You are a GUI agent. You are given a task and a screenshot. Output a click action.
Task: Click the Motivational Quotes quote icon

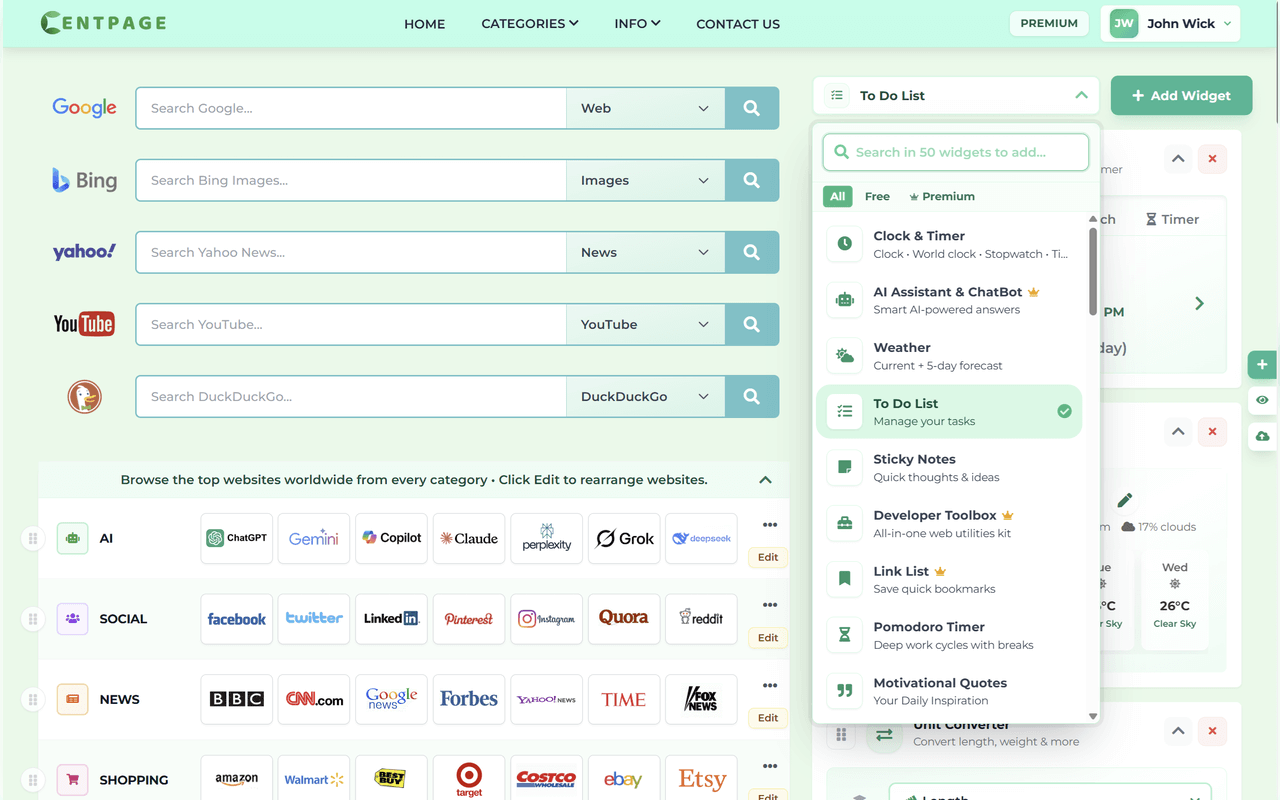pyautogui.click(x=843, y=691)
